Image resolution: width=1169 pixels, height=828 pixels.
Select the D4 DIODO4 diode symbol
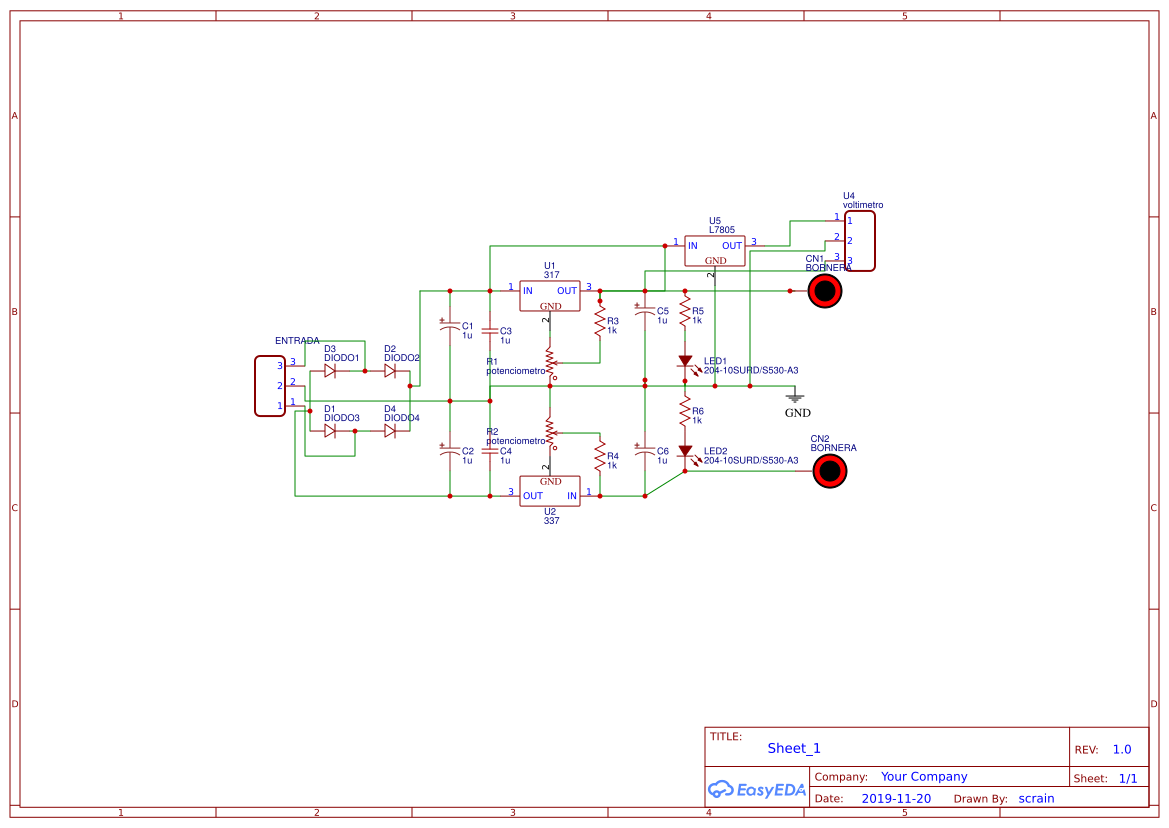pos(390,431)
